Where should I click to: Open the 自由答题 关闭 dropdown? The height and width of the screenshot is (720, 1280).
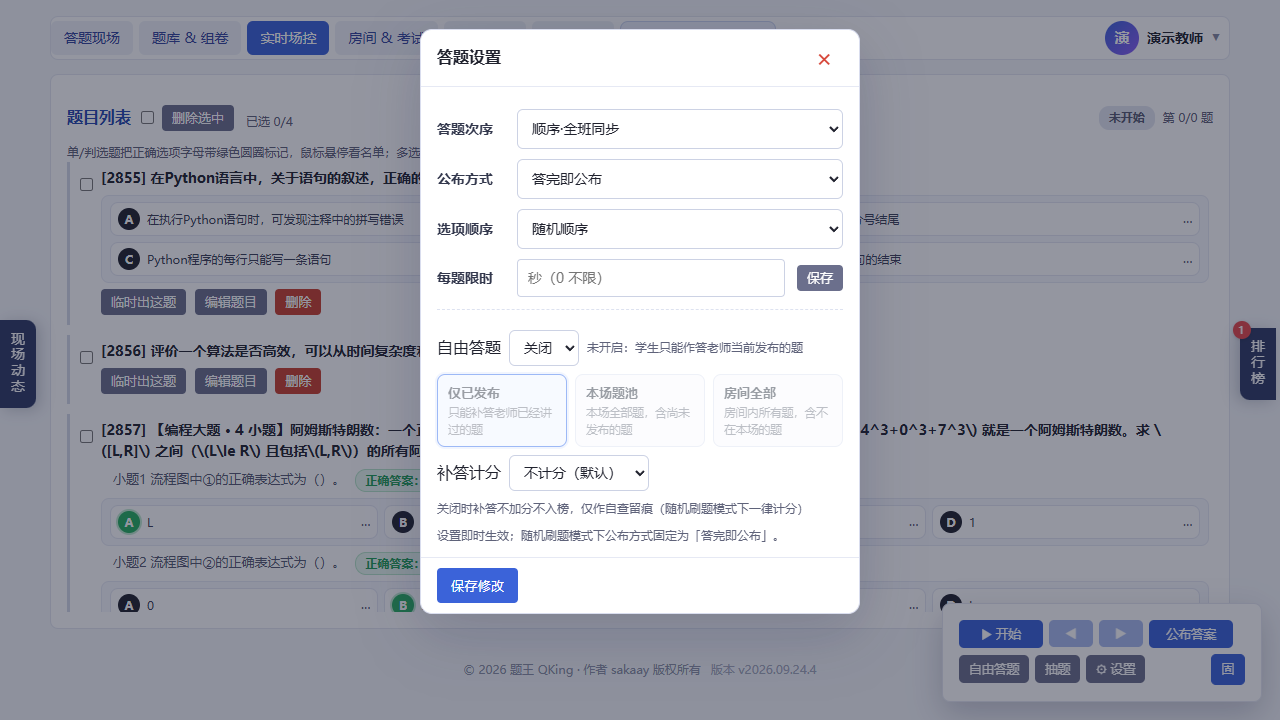coord(544,348)
